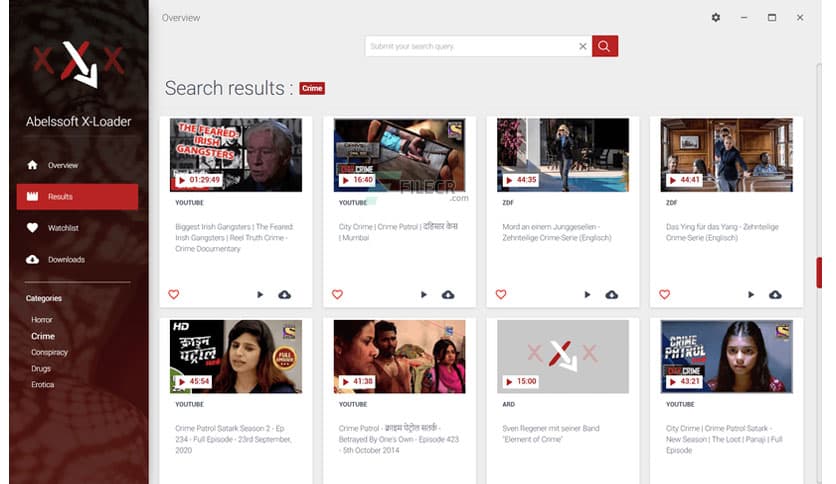Open the Watchlist section

tap(63, 228)
